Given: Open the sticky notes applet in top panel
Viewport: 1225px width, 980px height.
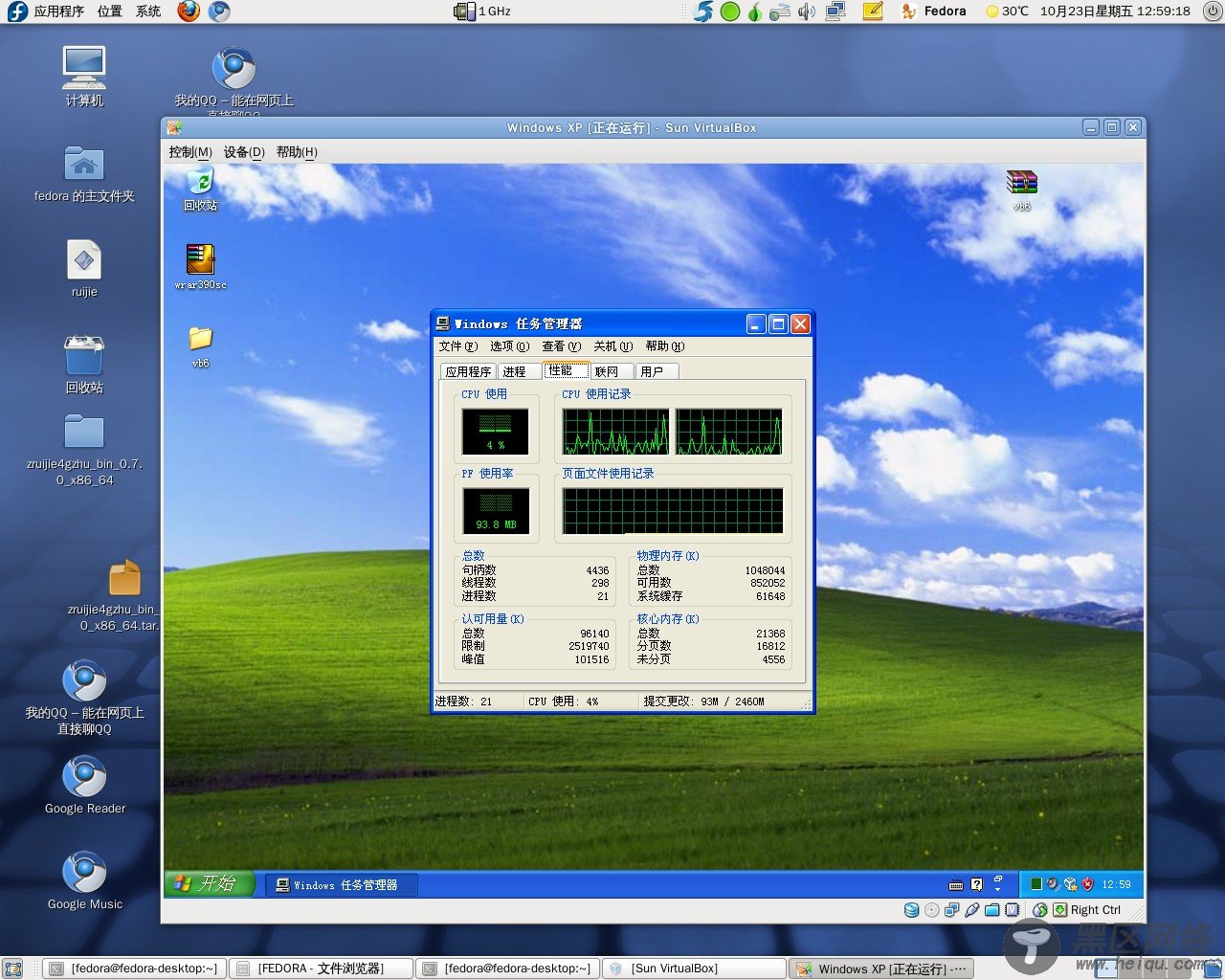Looking at the screenshot, I should (873, 11).
